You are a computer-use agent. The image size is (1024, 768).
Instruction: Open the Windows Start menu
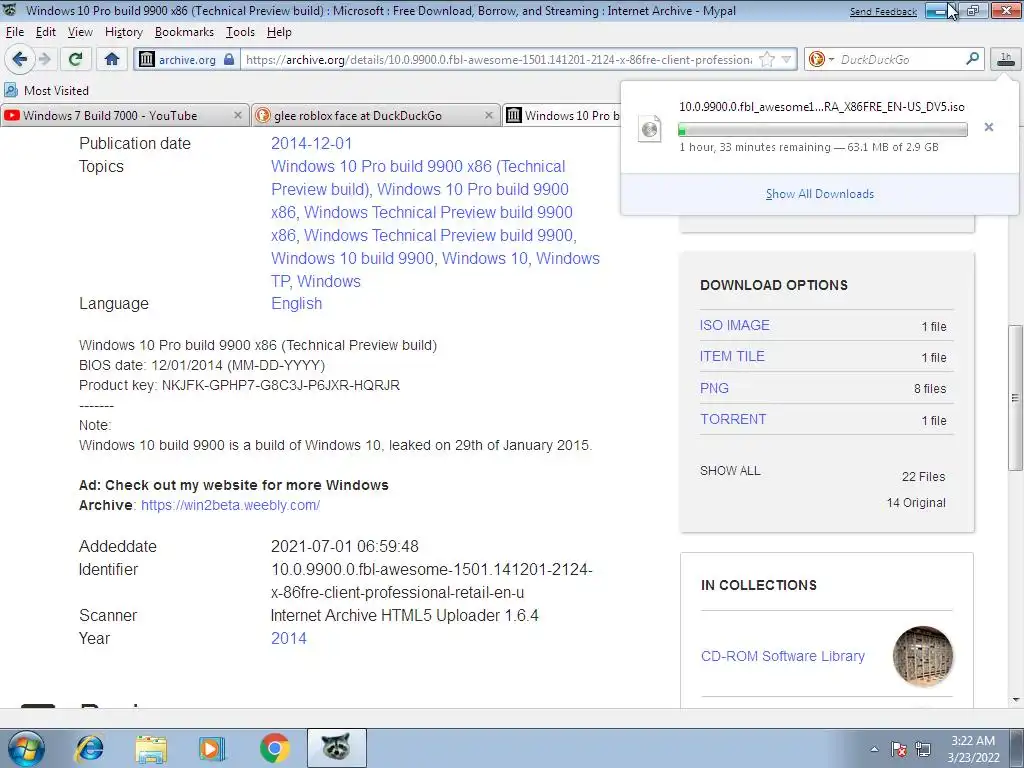pos(26,748)
